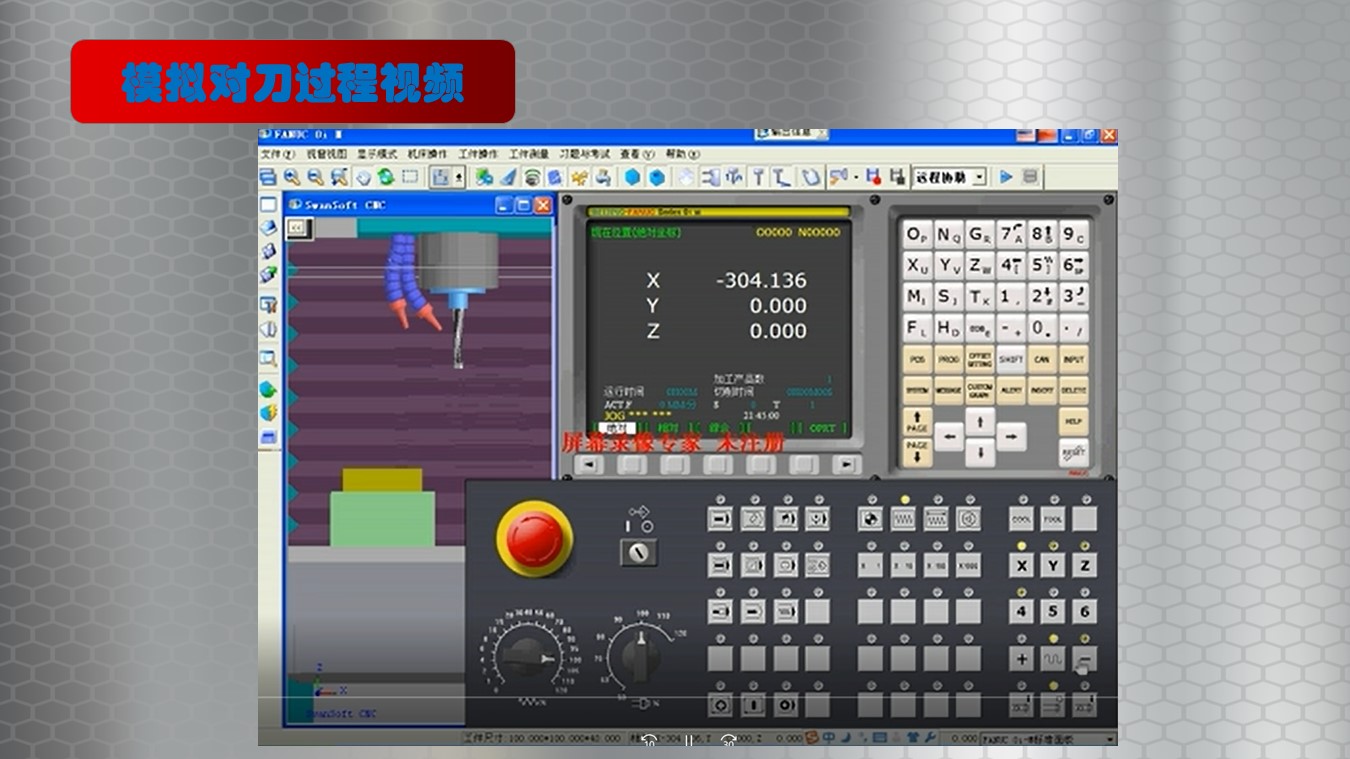Open the 机床操作 menu

[427, 154]
